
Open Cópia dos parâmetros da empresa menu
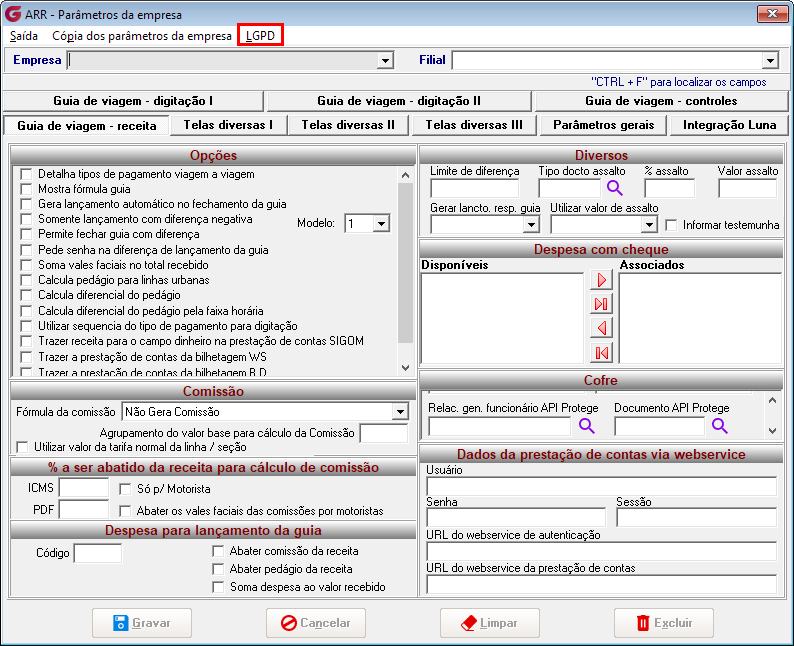pos(142,36)
